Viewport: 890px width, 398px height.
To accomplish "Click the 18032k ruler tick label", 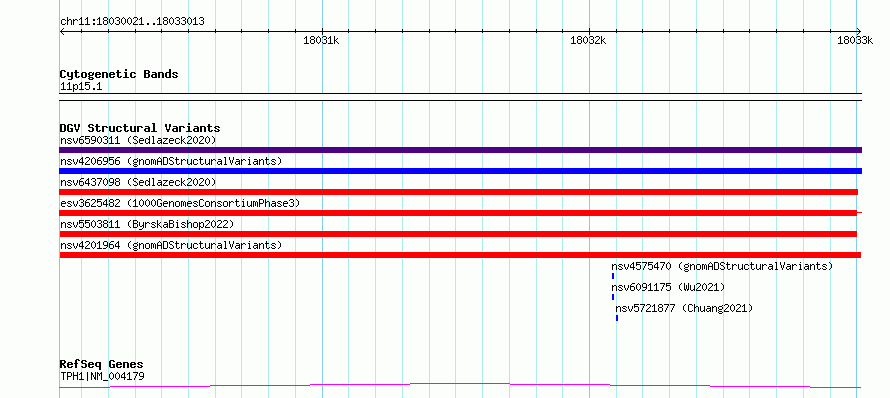I will coord(588,40).
